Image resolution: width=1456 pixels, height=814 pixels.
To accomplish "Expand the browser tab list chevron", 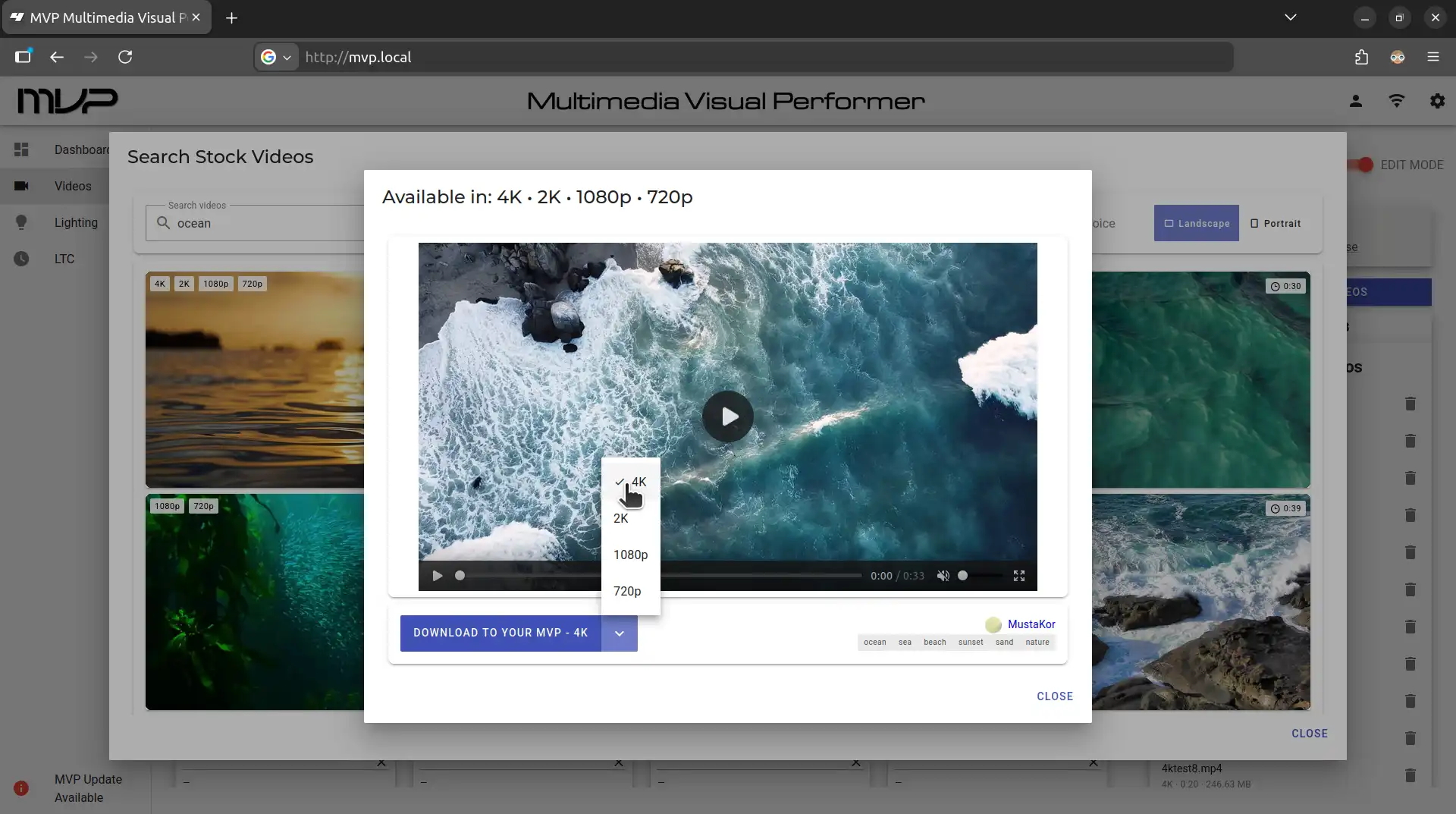I will coord(1290,17).
